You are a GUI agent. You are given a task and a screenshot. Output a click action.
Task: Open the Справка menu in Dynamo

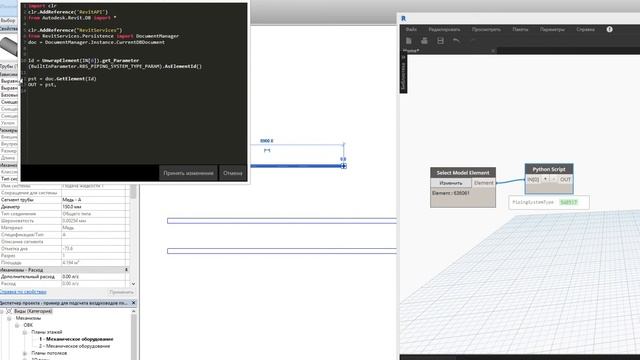coord(585,29)
